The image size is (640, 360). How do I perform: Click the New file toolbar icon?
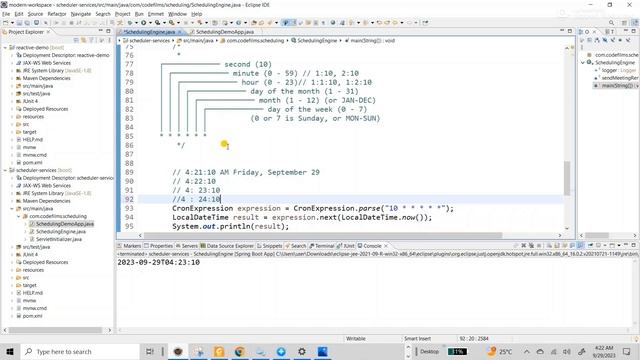click(6, 23)
